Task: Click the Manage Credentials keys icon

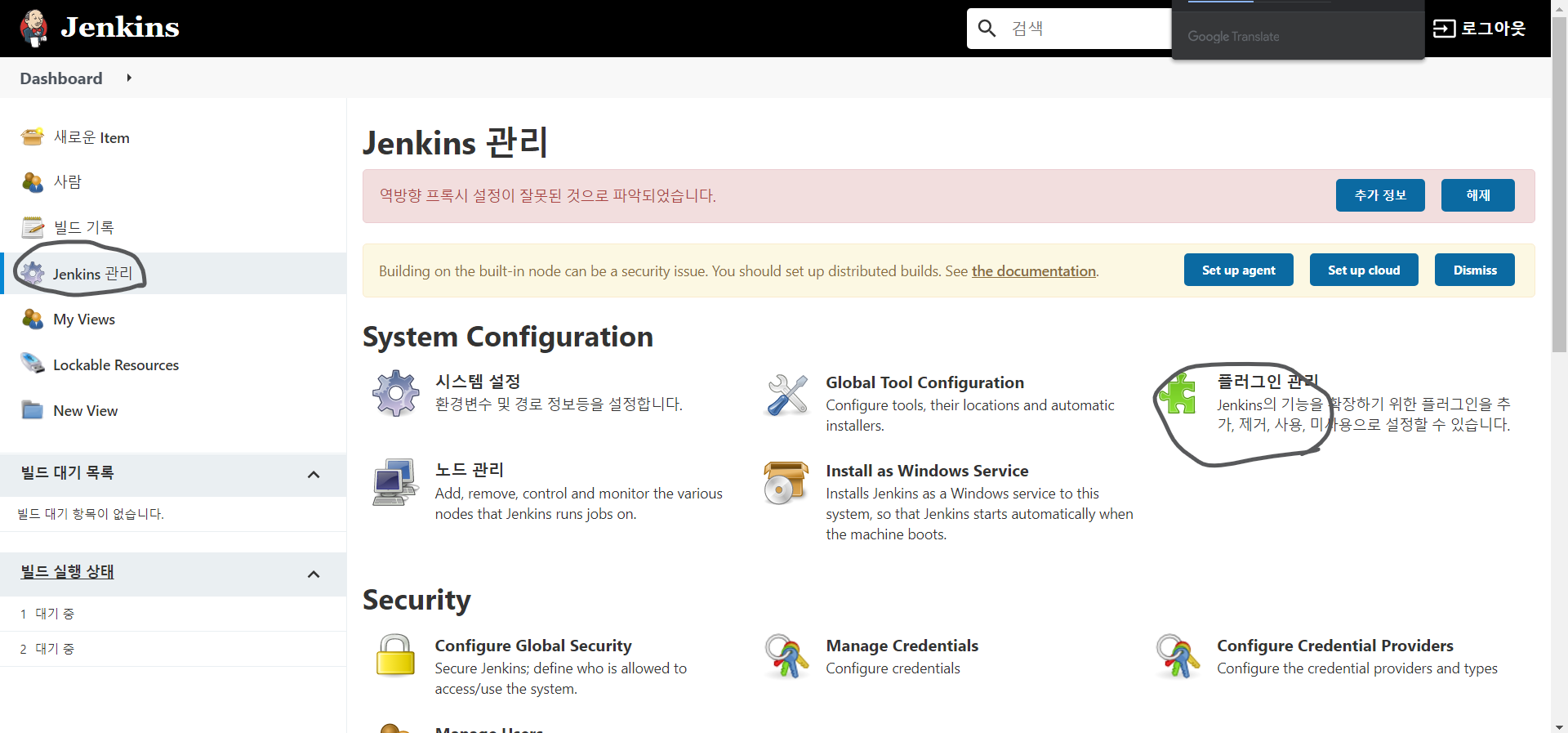Action: [786, 656]
